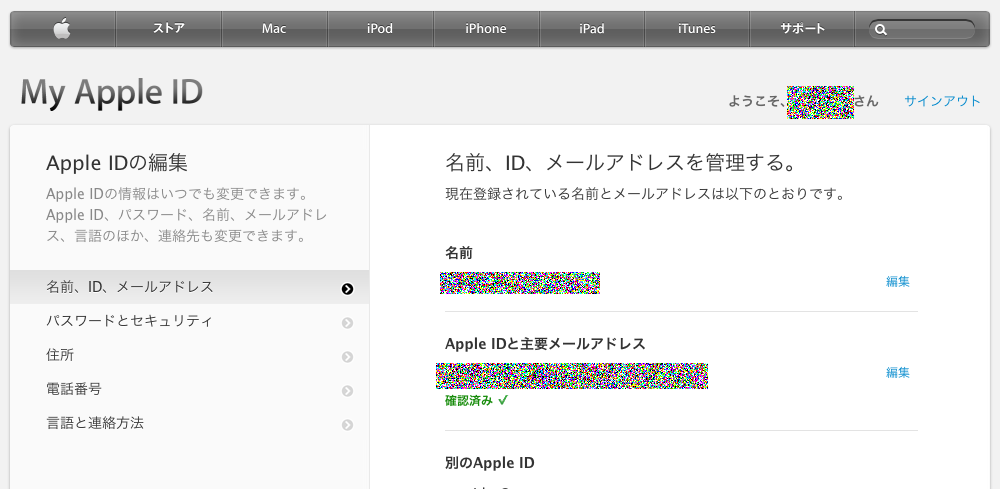The height and width of the screenshot is (489, 1000).
Task: Select パスワードとセキュリティ in sidebar
Action: coord(189,321)
